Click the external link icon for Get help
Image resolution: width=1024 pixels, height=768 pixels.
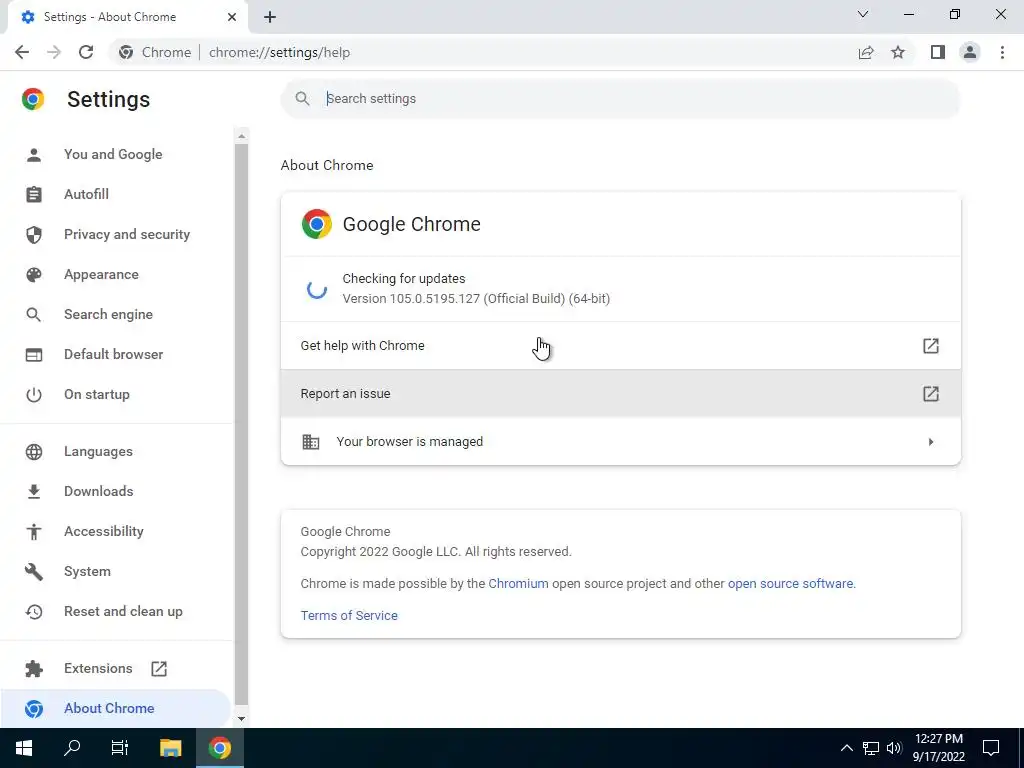(931, 346)
